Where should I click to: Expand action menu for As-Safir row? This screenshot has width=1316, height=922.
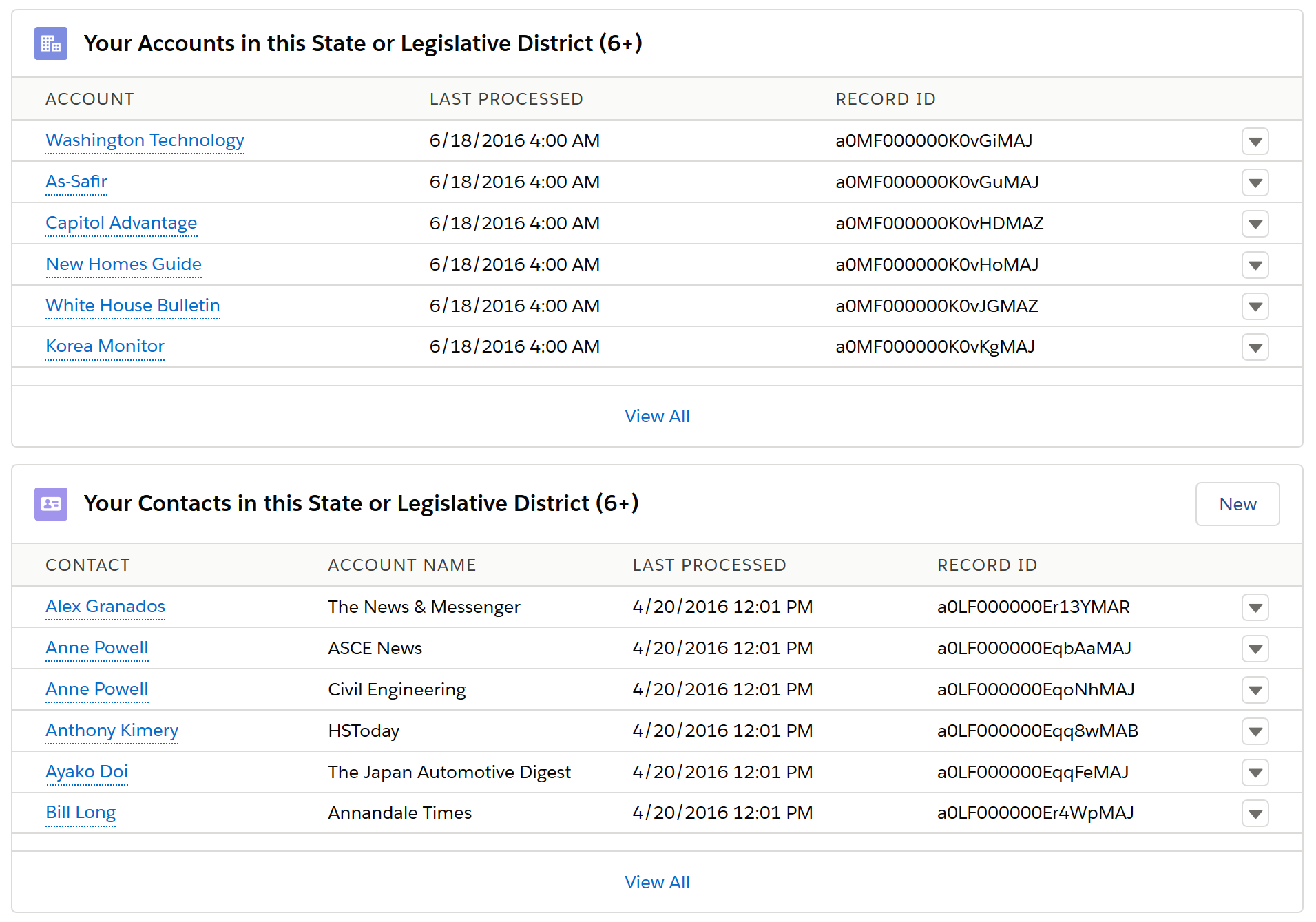click(x=1255, y=182)
